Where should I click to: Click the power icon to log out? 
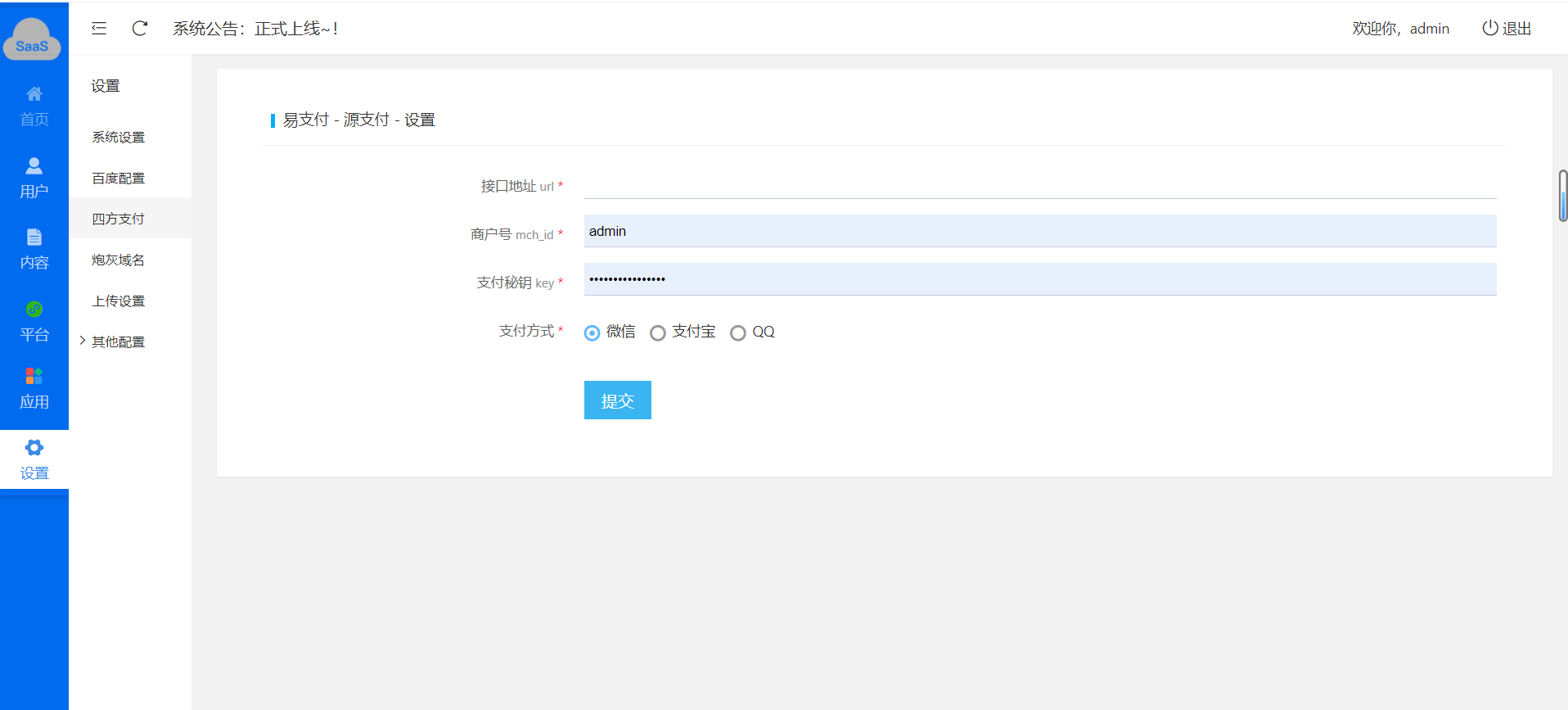point(1490,28)
